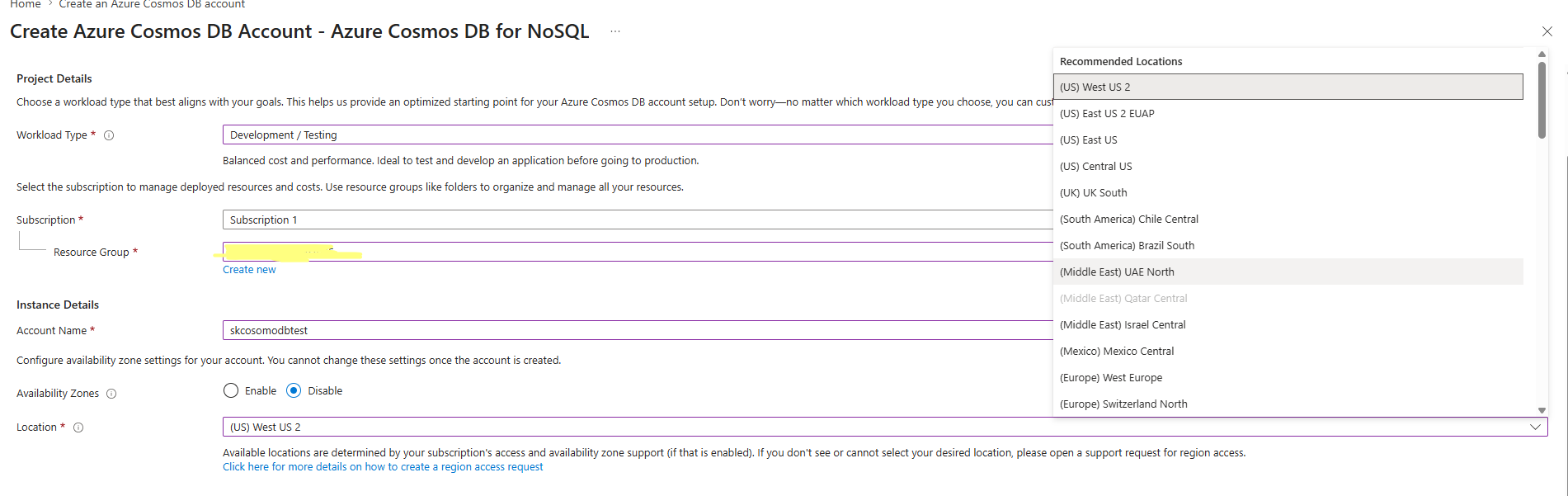Click the location list scroll-up arrow
This screenshot has width=1568, height=496.
(x=1542, y=54)
